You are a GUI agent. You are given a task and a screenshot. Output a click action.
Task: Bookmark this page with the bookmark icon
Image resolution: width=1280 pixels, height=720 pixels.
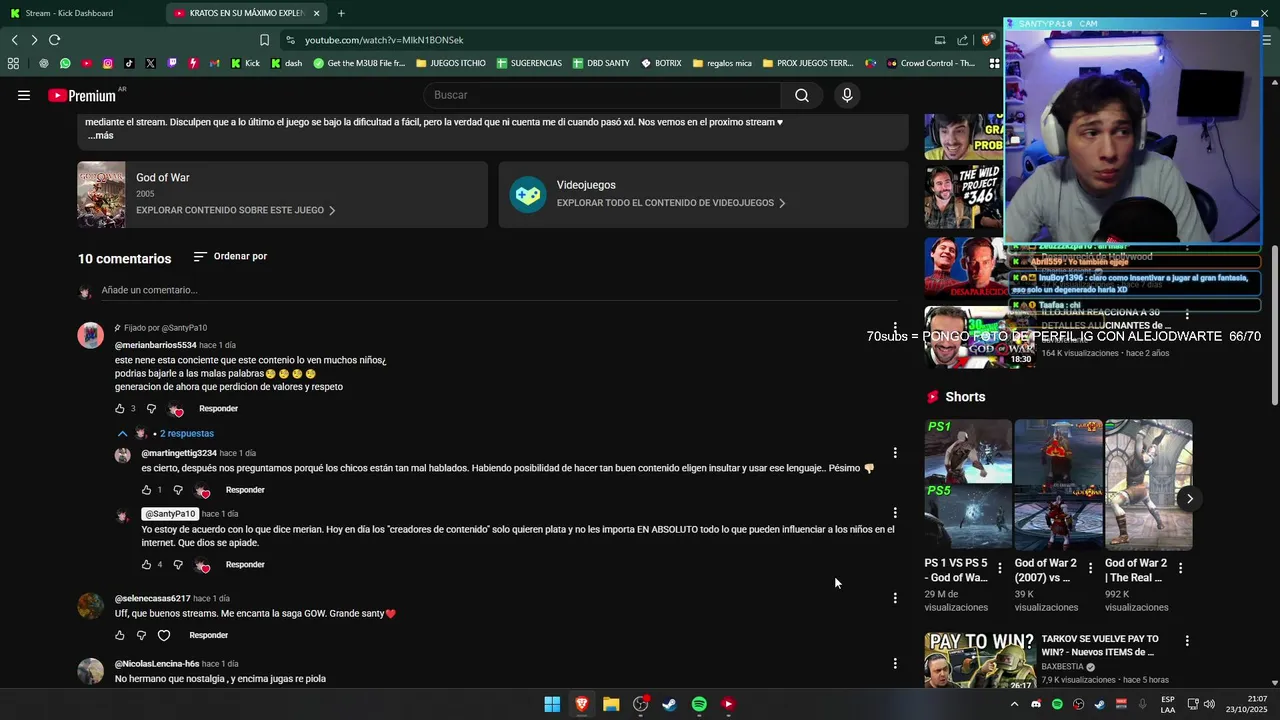(x=264, y=40)
